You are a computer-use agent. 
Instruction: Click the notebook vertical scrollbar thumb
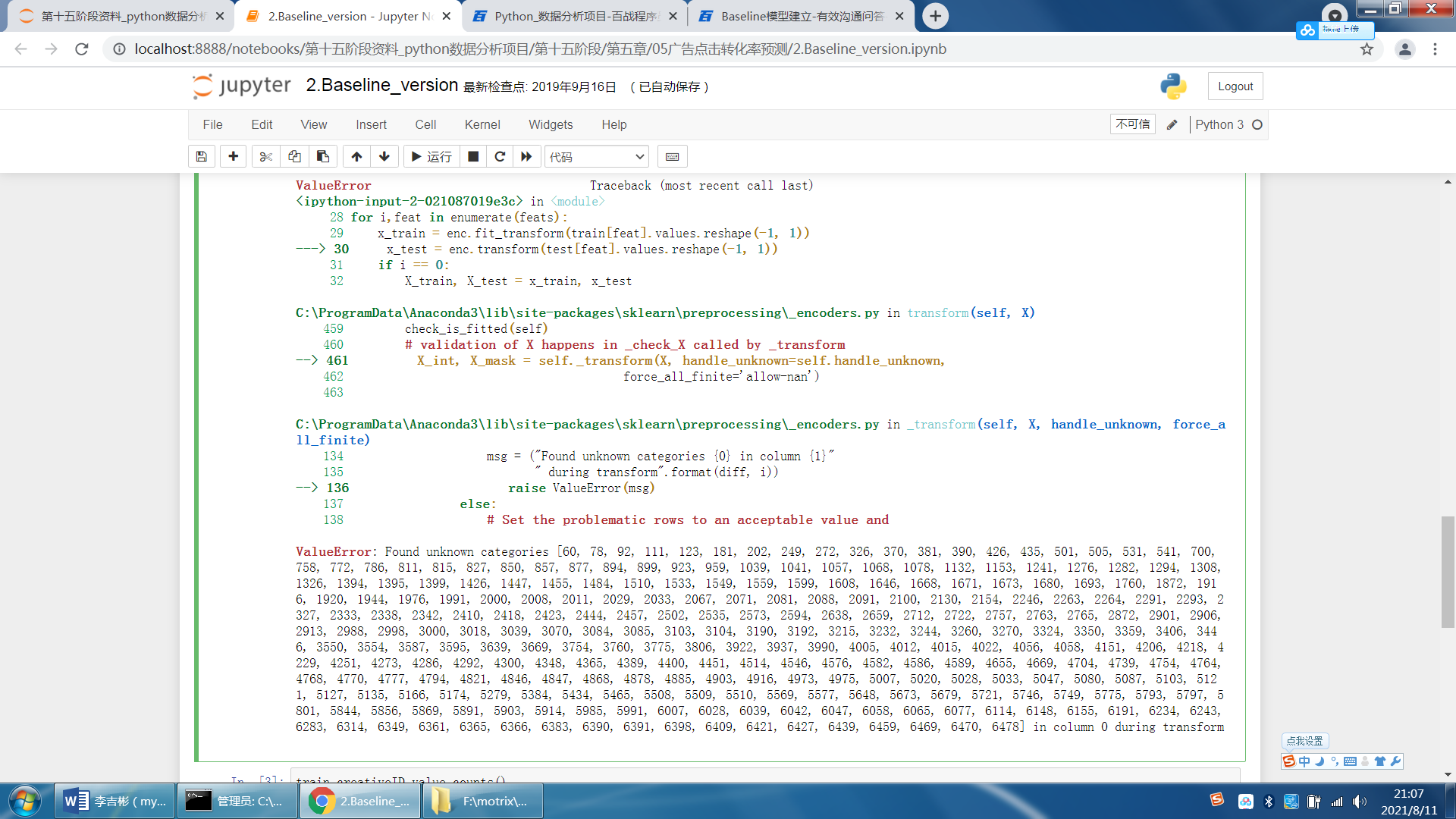(x=1448, y=572)
